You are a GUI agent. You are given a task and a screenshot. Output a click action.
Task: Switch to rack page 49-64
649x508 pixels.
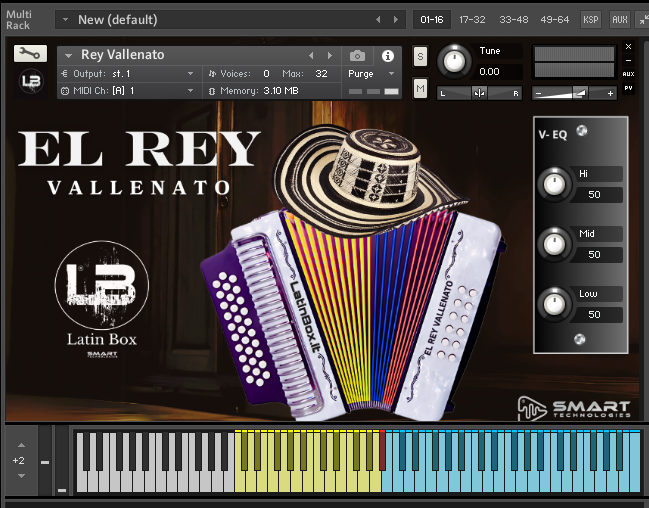(555, 19)
